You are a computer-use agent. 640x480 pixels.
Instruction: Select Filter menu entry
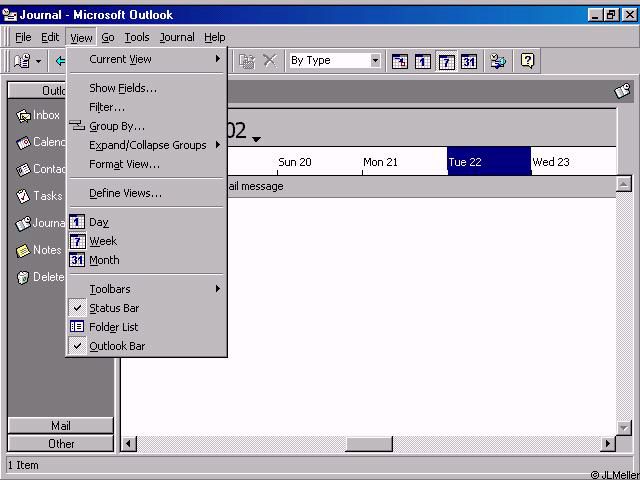click(x=146, y=107)
